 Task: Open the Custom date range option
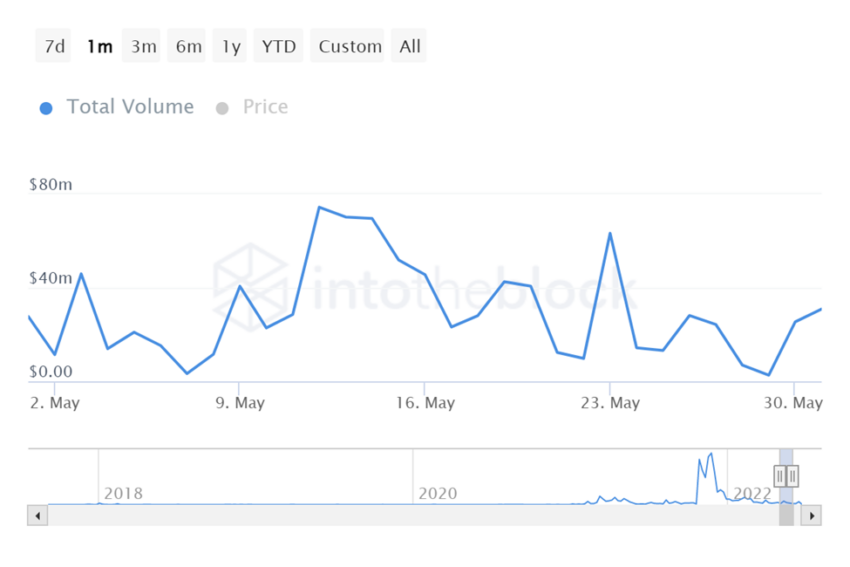pyautogui.click(x=350, y=46)
